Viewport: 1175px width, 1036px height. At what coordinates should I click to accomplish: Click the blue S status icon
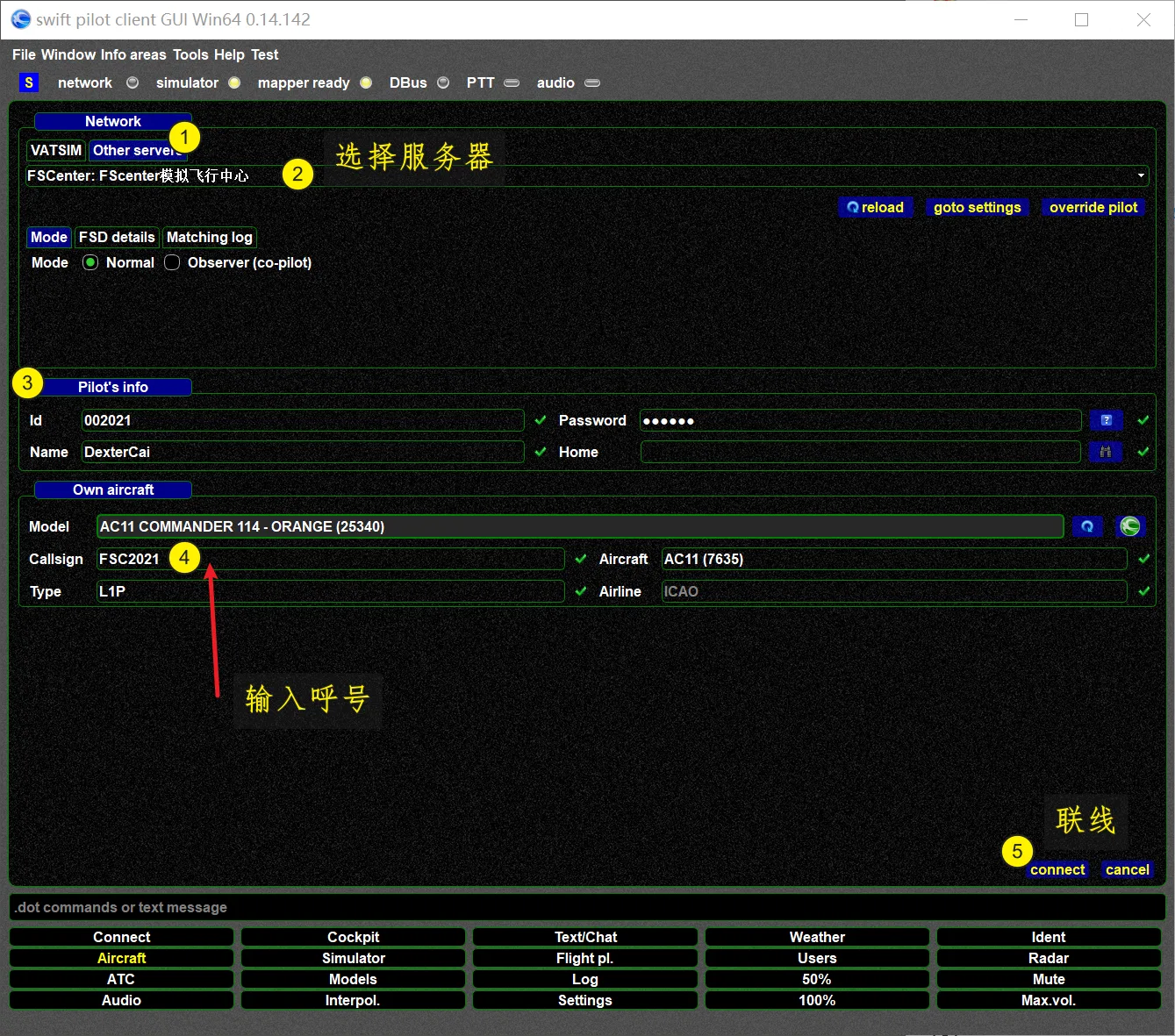pos(29,82)
